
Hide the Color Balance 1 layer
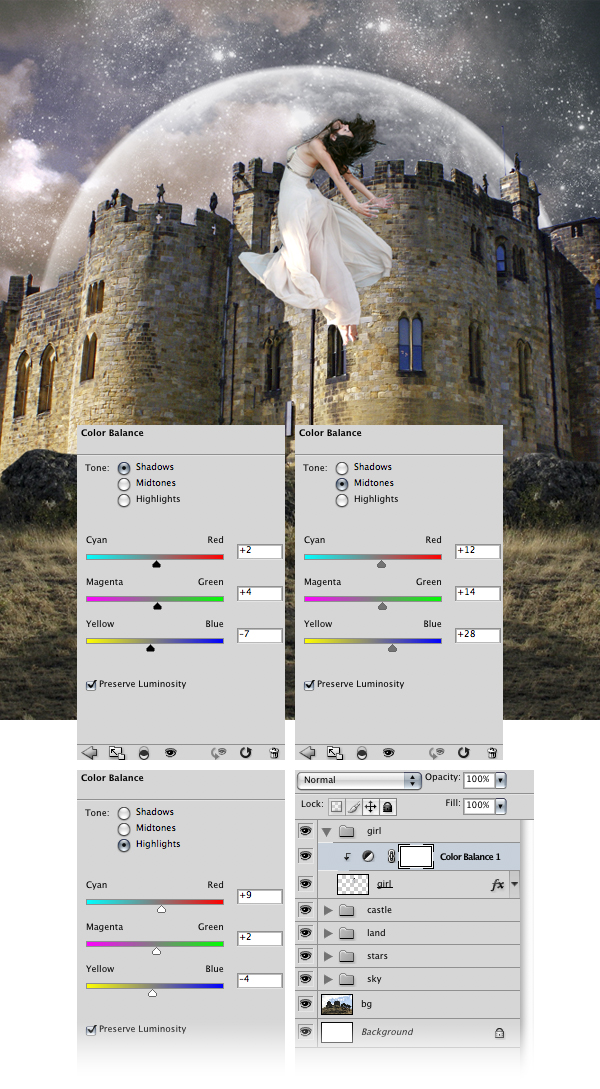click(x=306, y=856)
